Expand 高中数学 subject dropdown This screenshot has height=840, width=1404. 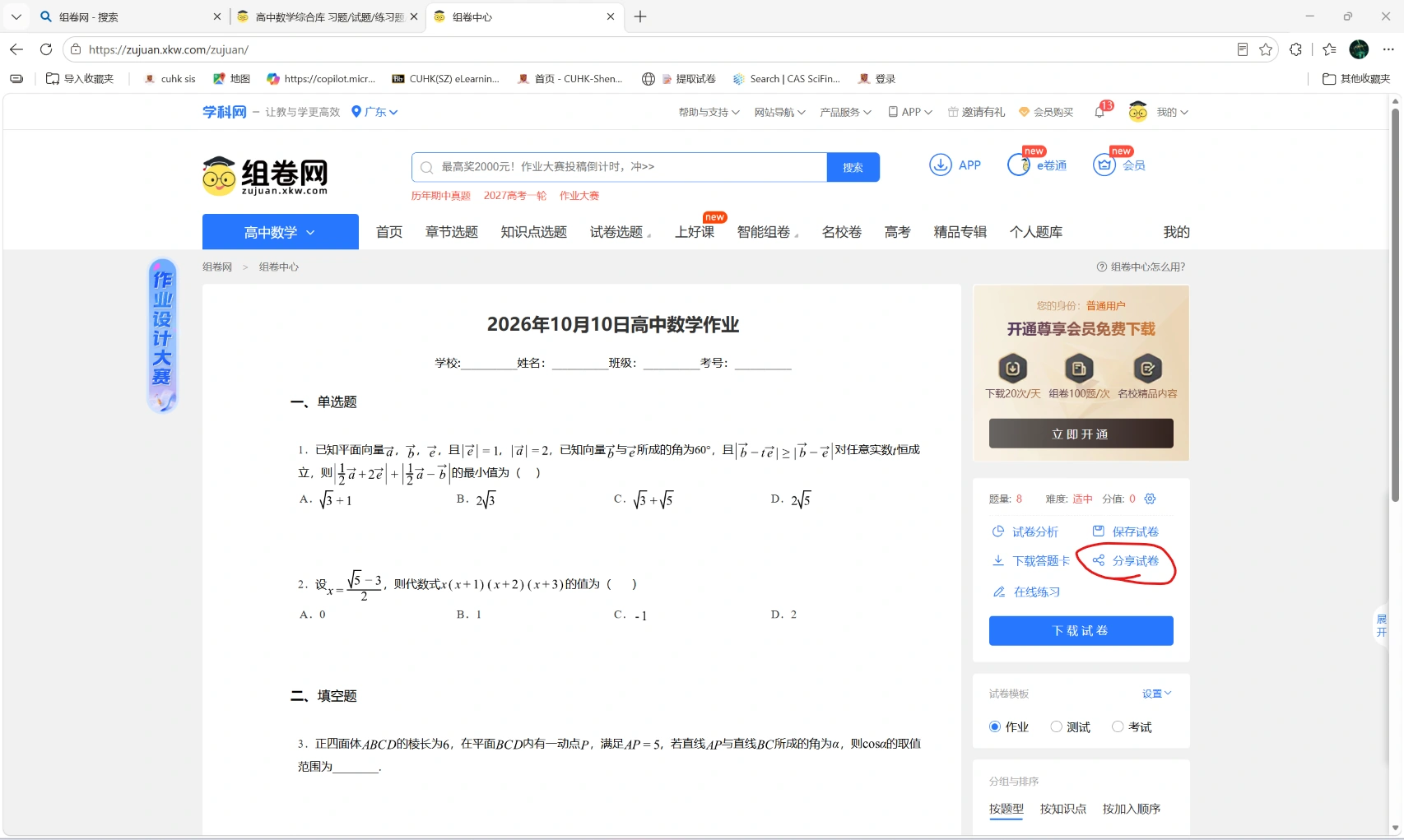(x=280, y=232)
